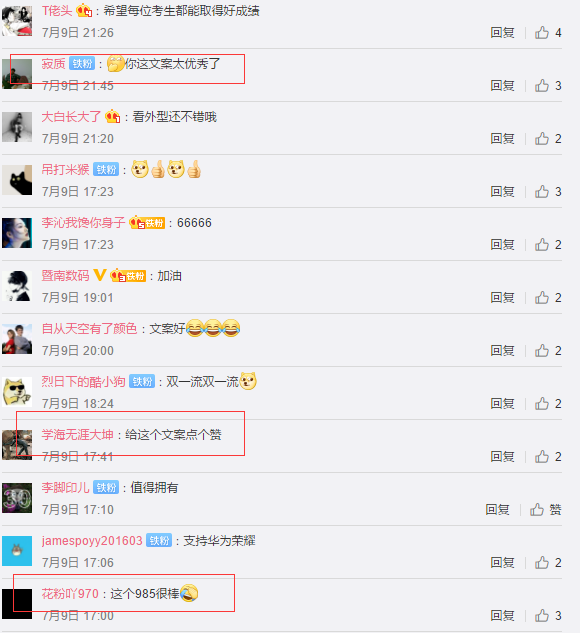The width and height of the screenshot is (580, 633).
Task: Click the sunglasses doge avatar
Action: 17,392
